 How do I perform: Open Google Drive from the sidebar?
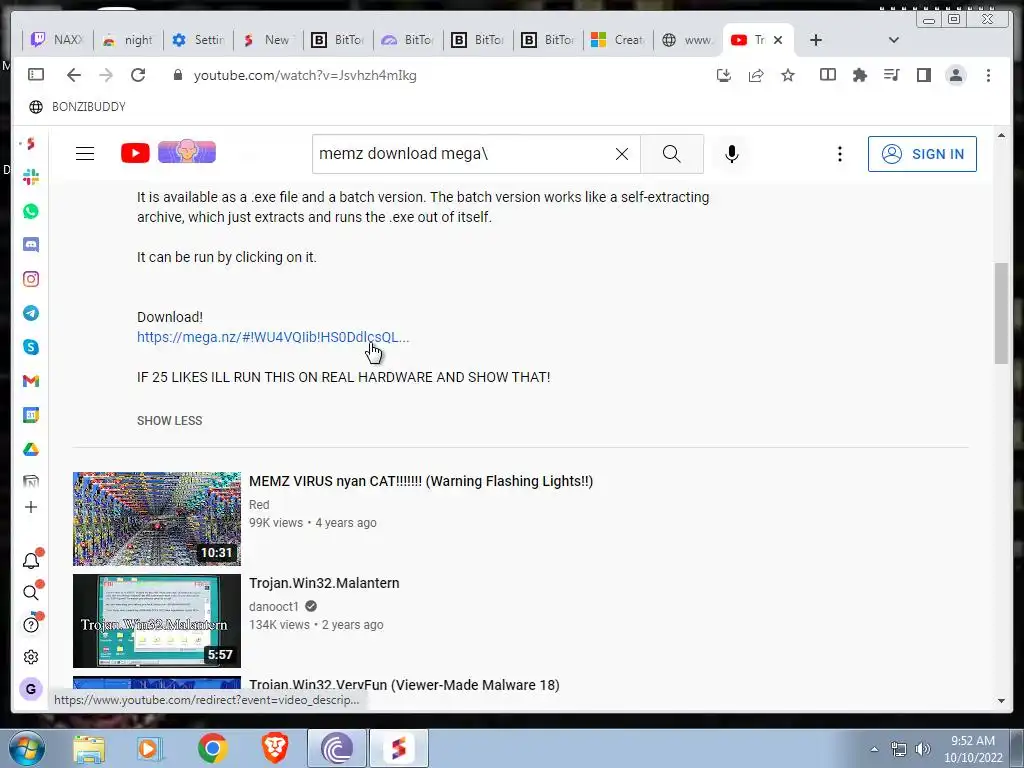(31, 449)
